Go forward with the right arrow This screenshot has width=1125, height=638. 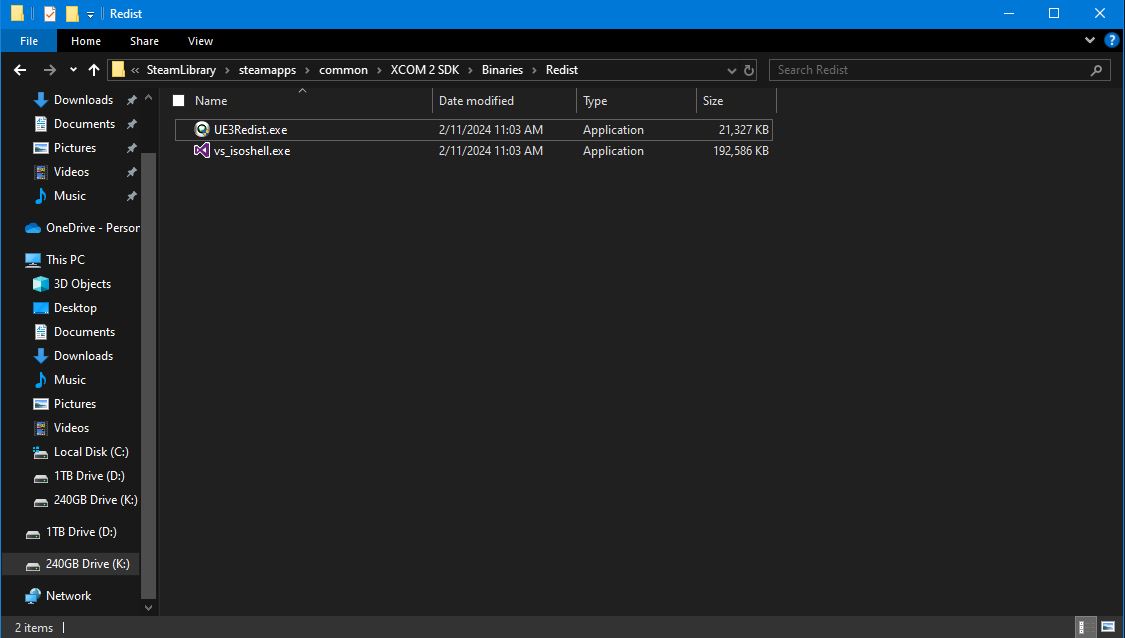pyautogui.click(x=50, y=70)
